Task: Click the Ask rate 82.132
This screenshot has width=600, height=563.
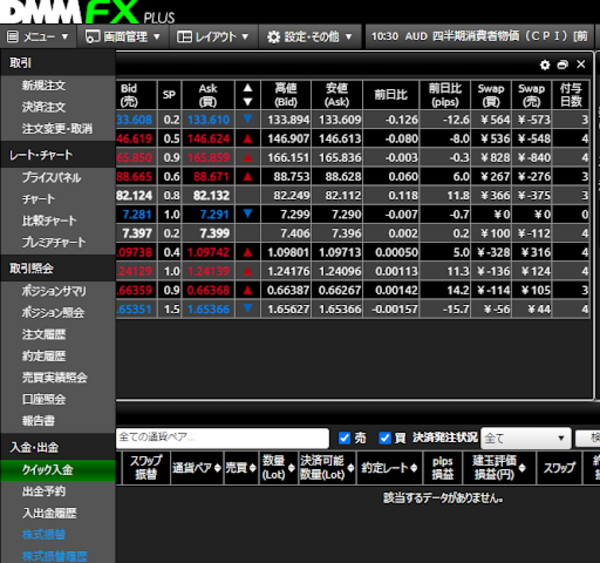Action: tap(211, 196)
